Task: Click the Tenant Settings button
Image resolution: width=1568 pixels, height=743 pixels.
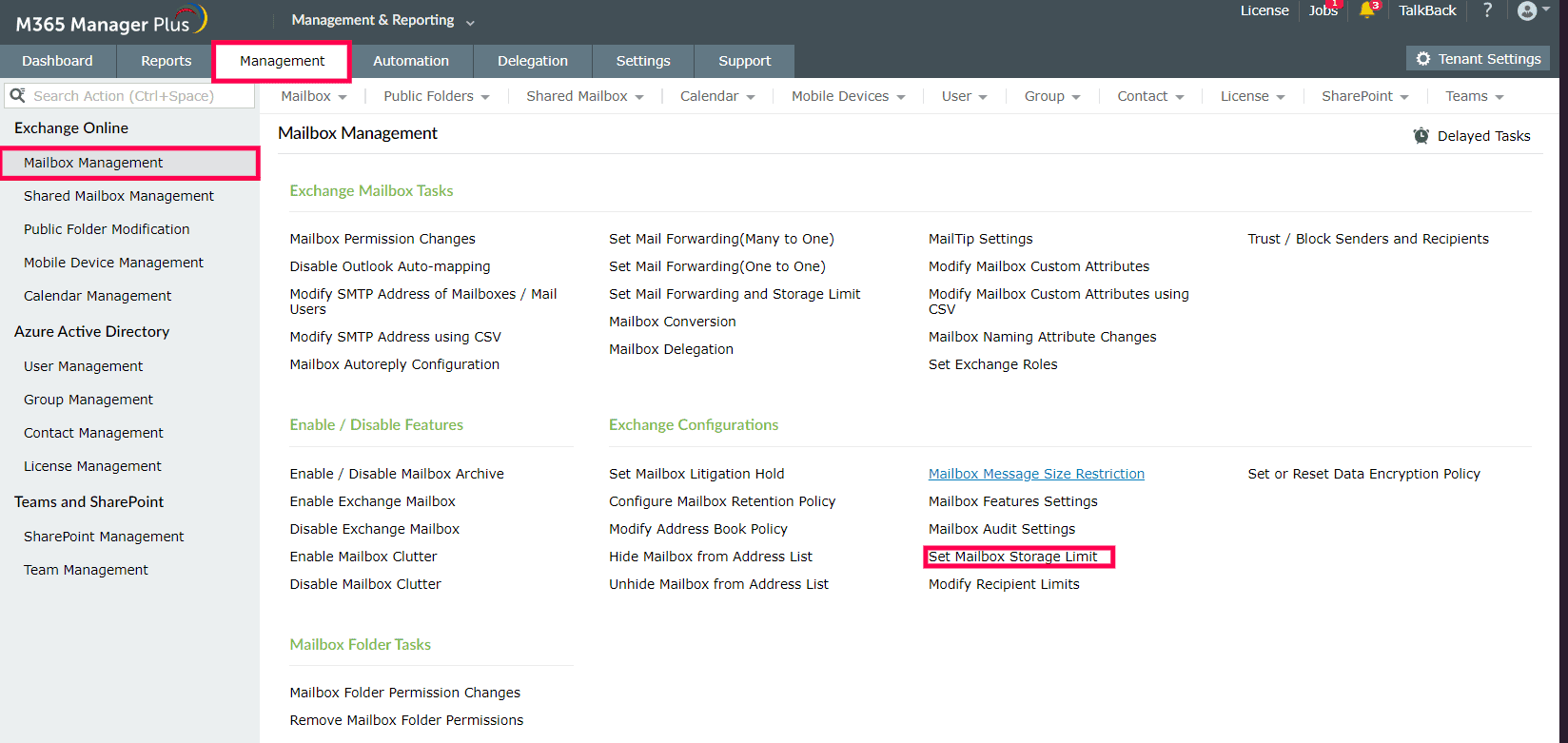Action: [x=1478, y=59]
